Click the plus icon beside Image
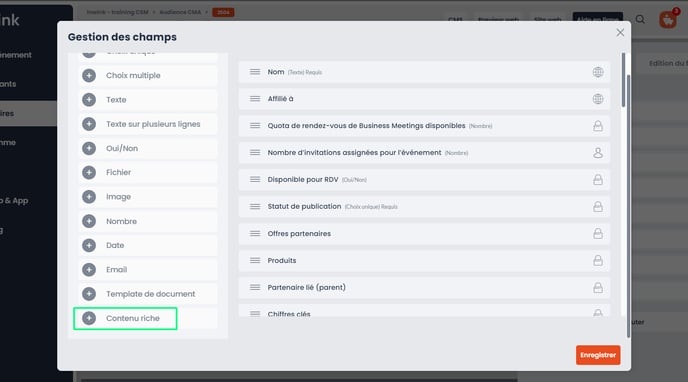 pos(89,197)
